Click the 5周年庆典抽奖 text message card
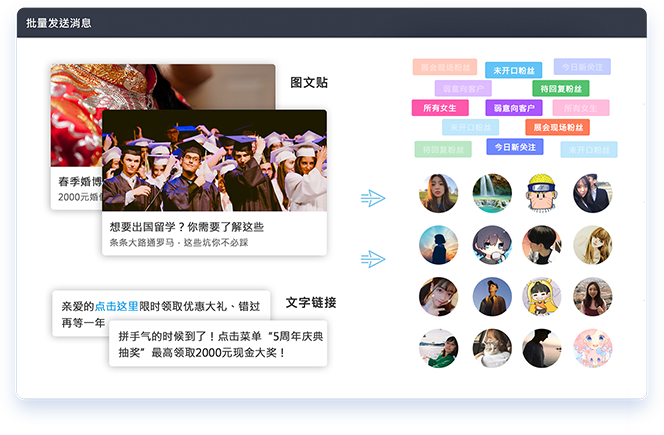The width and height of the screenshot is (664, 435). coord(218,343)
